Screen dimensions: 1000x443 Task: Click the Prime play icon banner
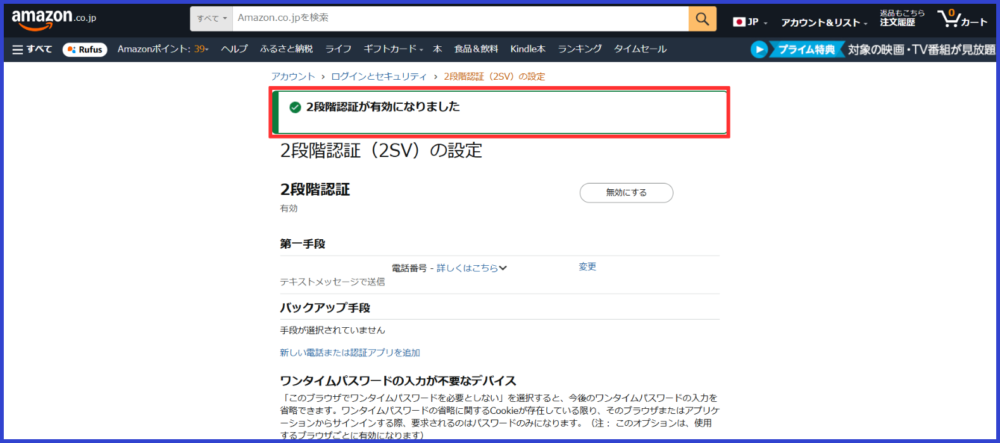click(x=759, y=49)
